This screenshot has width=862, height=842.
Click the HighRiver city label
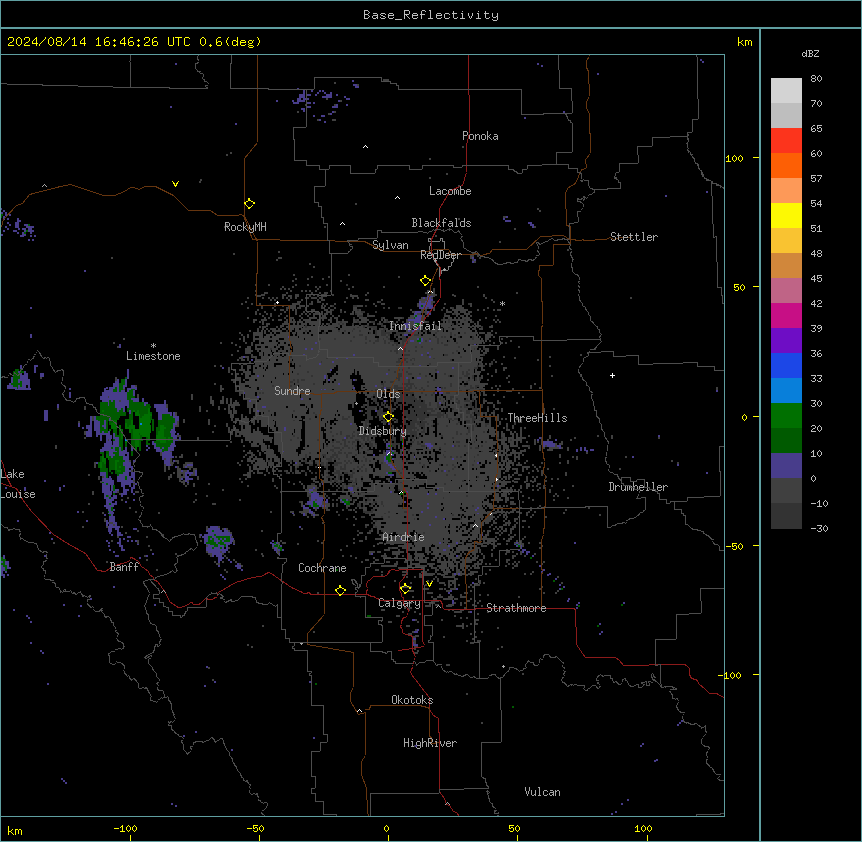click(430, 743)
